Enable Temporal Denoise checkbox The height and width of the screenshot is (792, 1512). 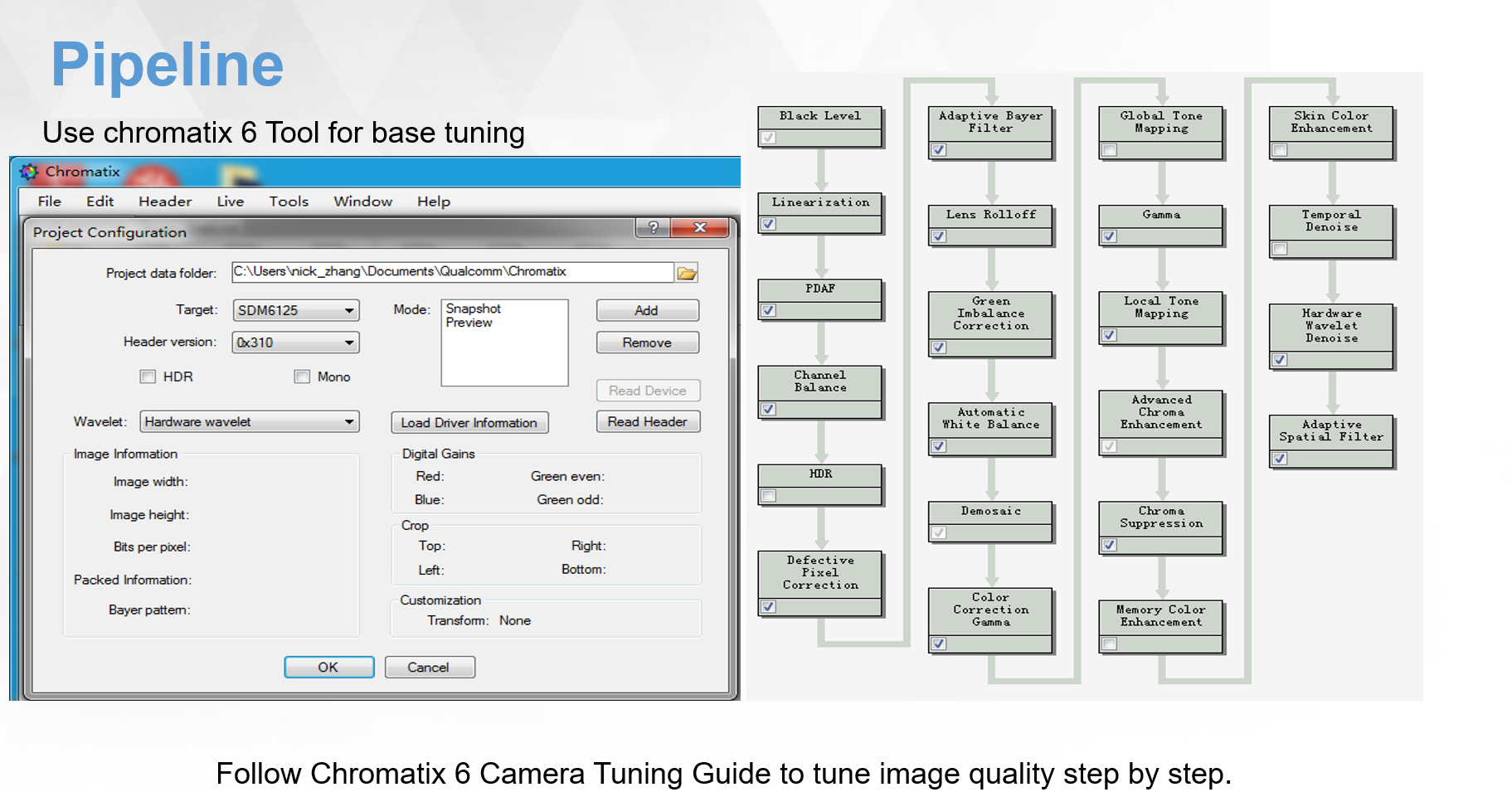pyautogui.click(x=1281, y=249)
